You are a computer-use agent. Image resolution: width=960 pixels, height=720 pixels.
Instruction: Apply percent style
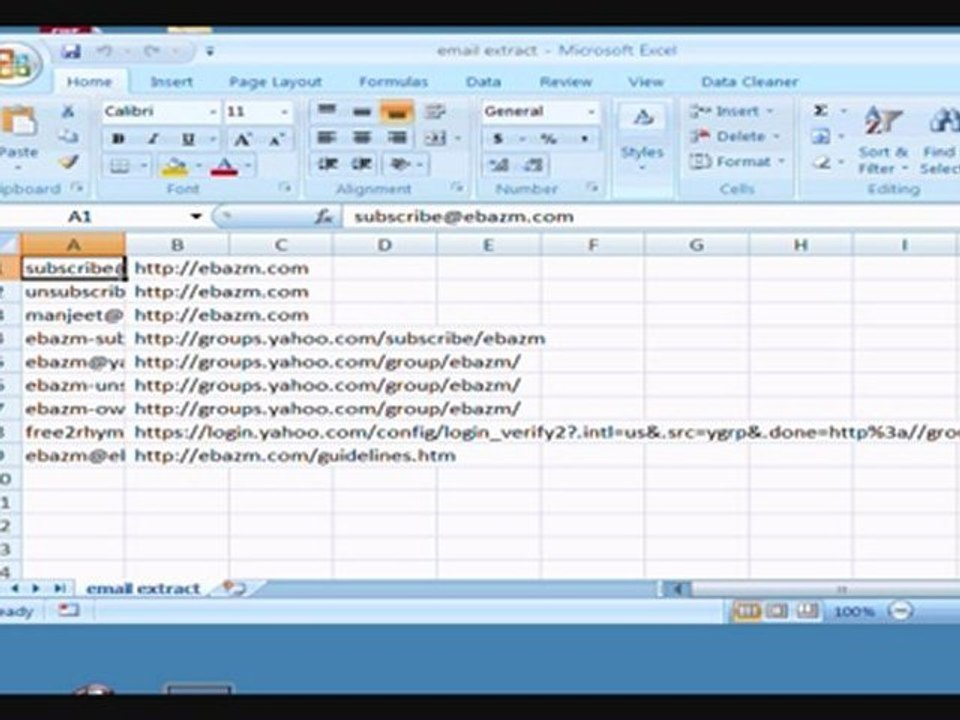pyautogui.click(x=548, y=139)
